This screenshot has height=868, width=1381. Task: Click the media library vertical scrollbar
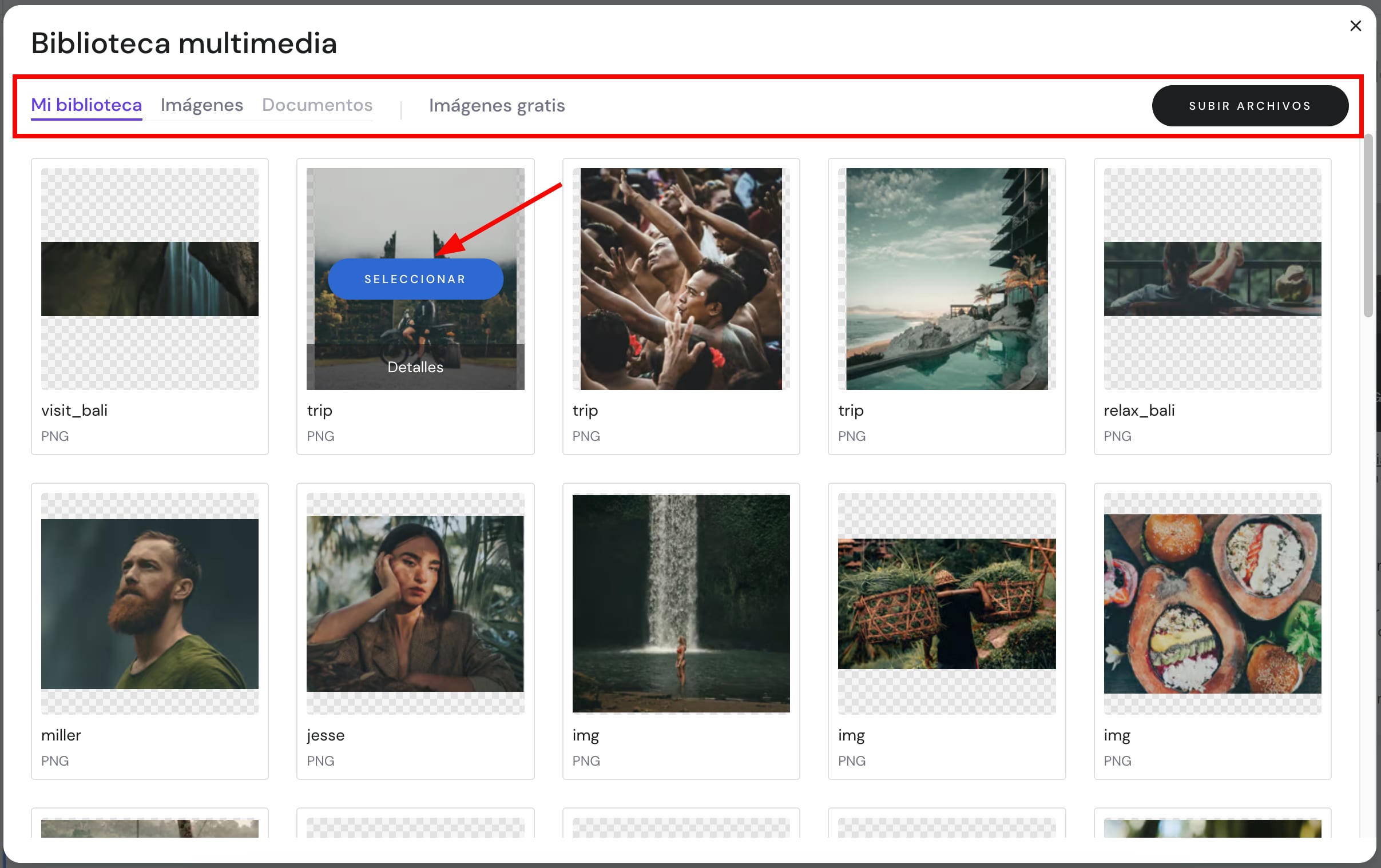click(x=1368, y=225)
